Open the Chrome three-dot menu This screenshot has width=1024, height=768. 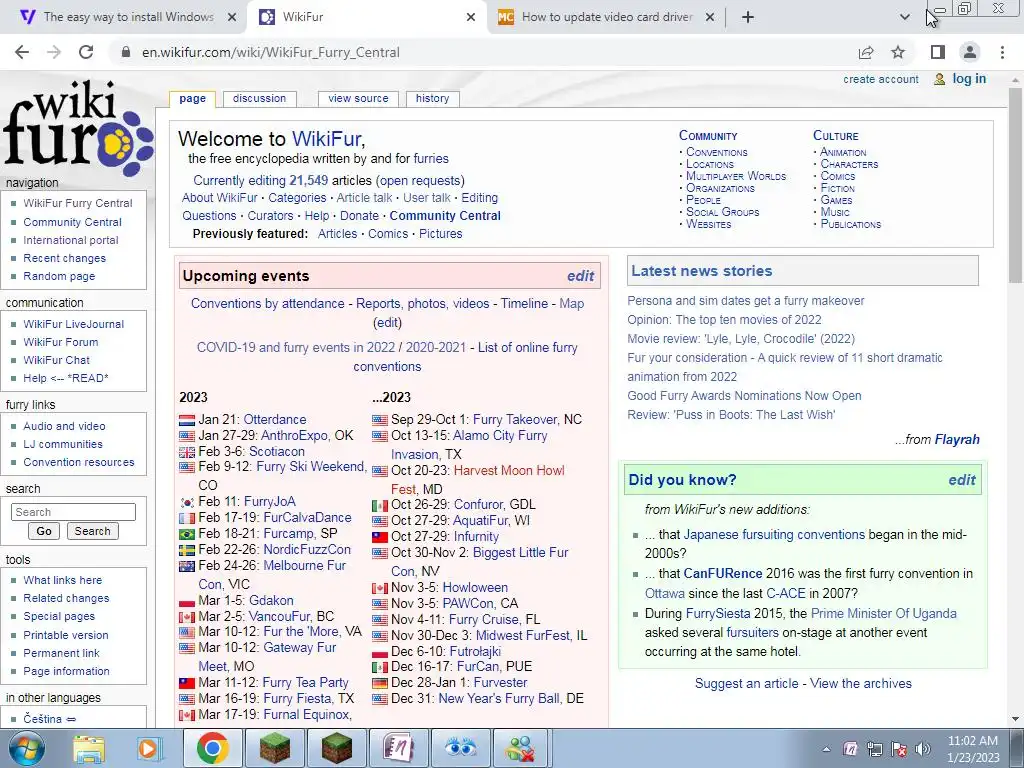(1002, 52)
